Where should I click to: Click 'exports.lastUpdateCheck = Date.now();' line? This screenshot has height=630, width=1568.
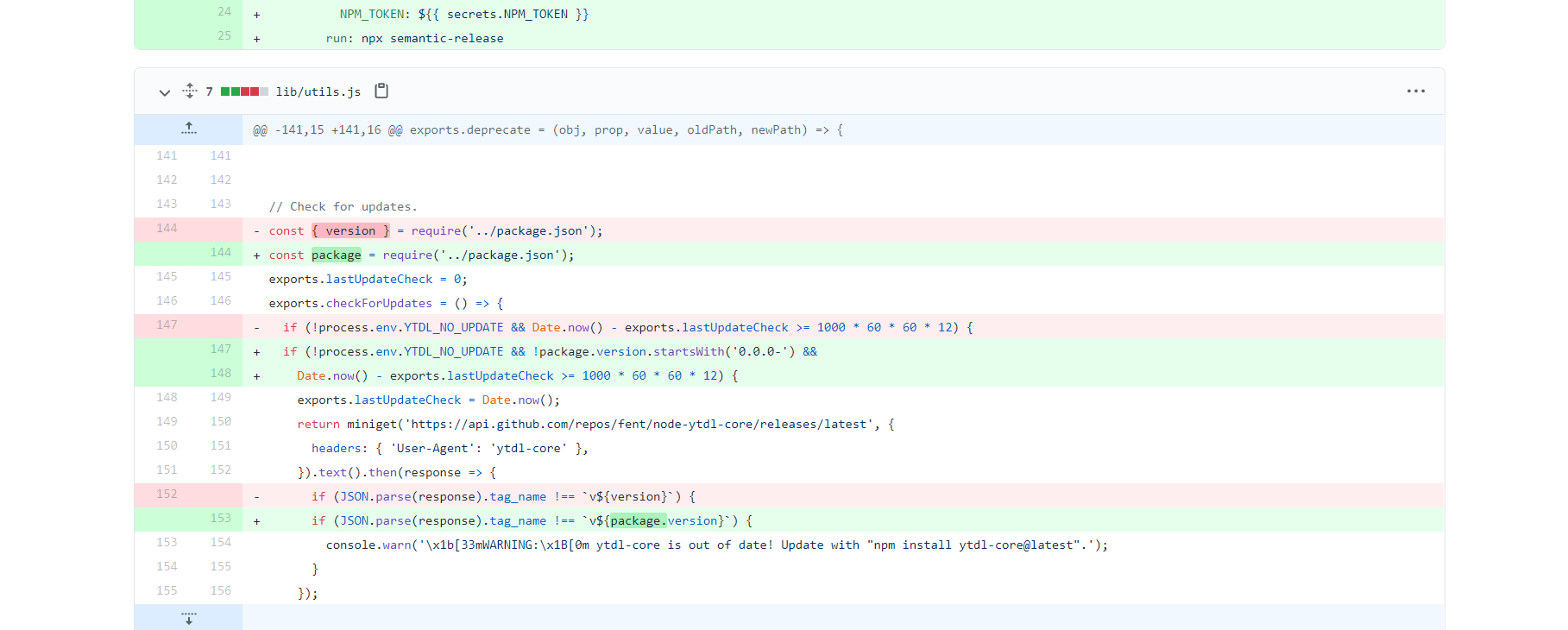pos(429,400)
